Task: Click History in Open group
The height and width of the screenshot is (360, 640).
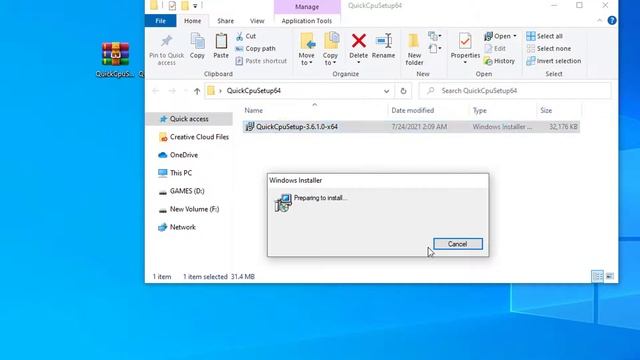Action: pos(499,61)
